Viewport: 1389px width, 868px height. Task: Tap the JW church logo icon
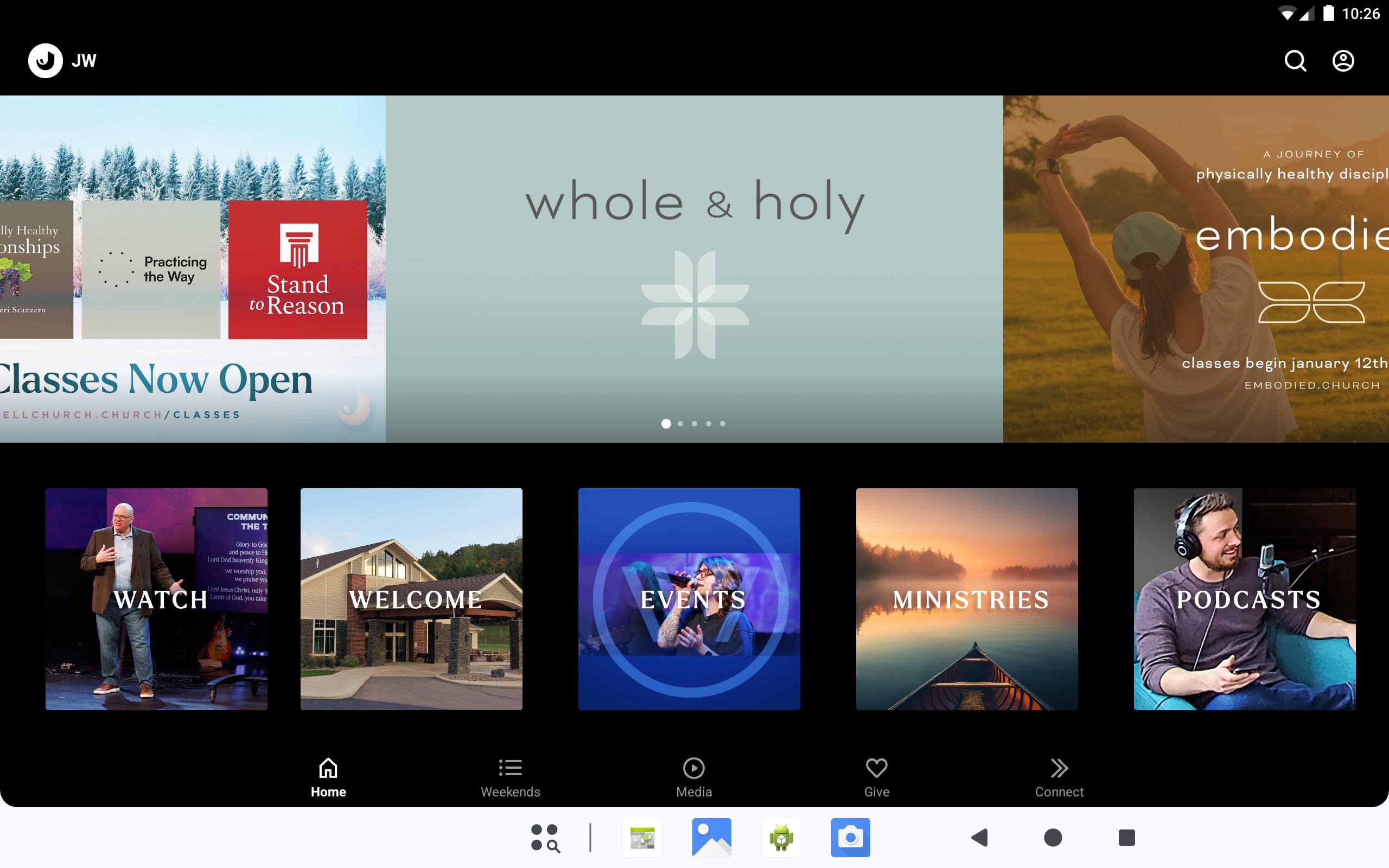[46, 61]
